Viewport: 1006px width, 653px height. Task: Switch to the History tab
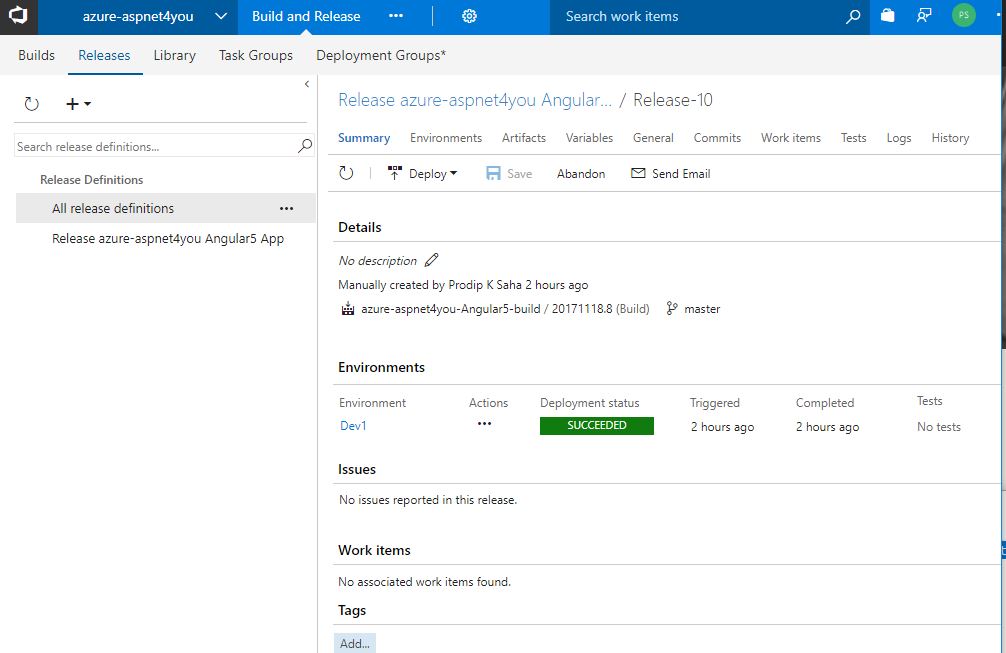[x=950, y=138]
